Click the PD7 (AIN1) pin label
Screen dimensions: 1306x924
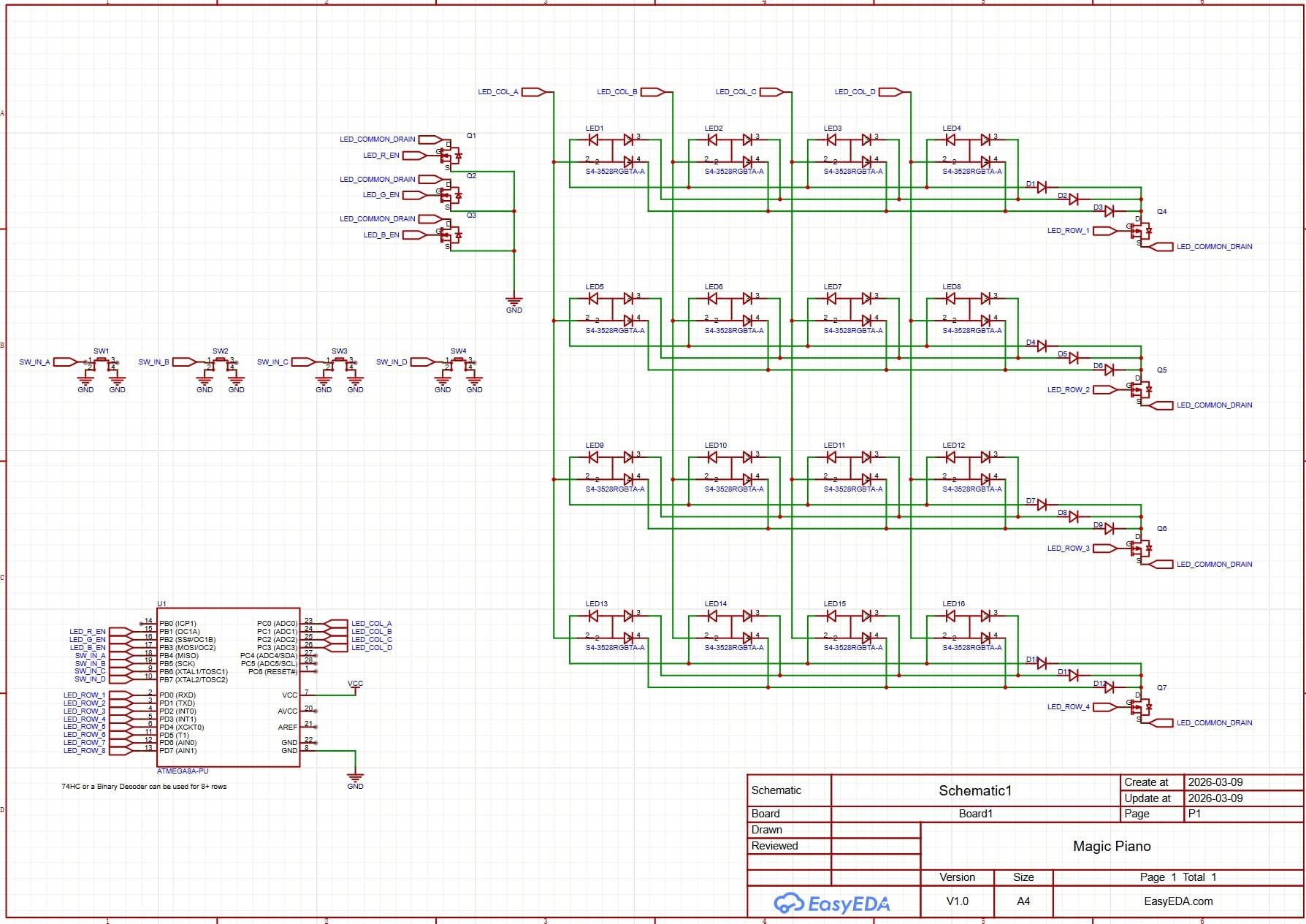point(178,751)
